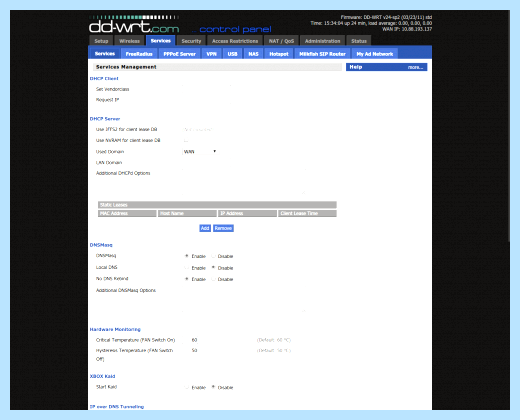
Task: Click the Firmware version text
Action: tap(386, 17)
